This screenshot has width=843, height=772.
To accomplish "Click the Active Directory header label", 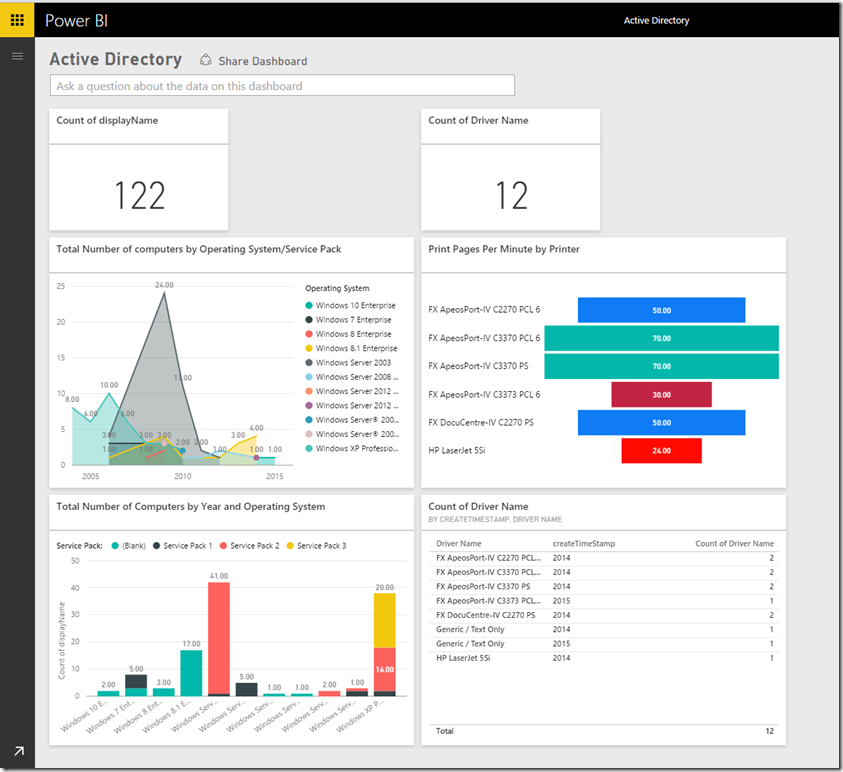I will pyautogui.click(x=656, y=20).
